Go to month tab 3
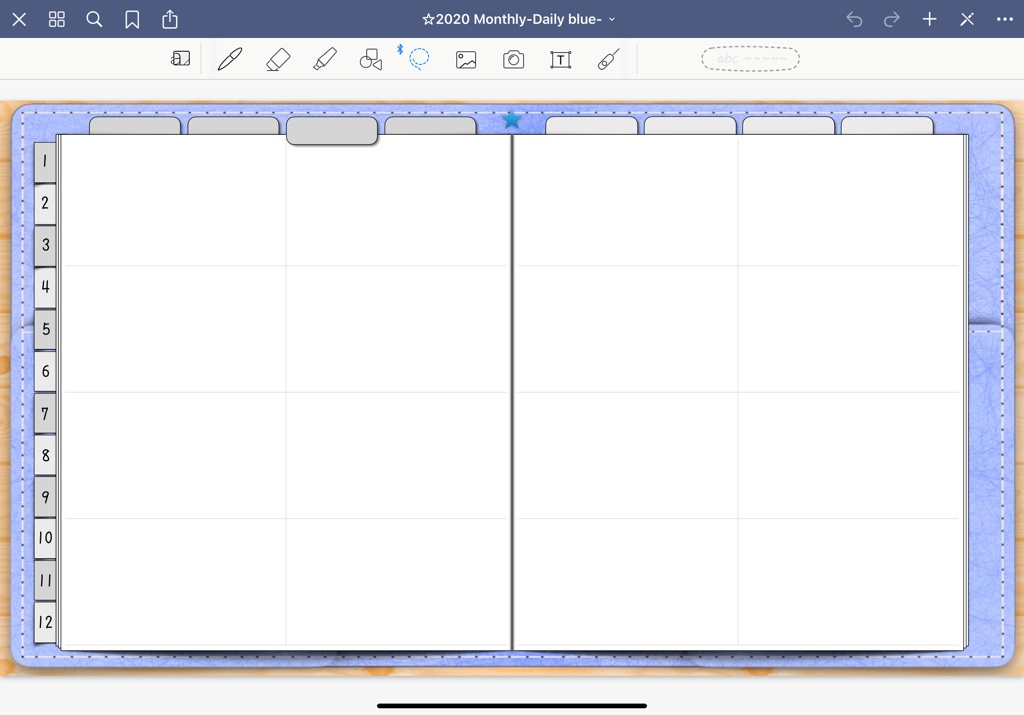The width and height of the screenshot is (1024, 715). (x=44, y=245)
